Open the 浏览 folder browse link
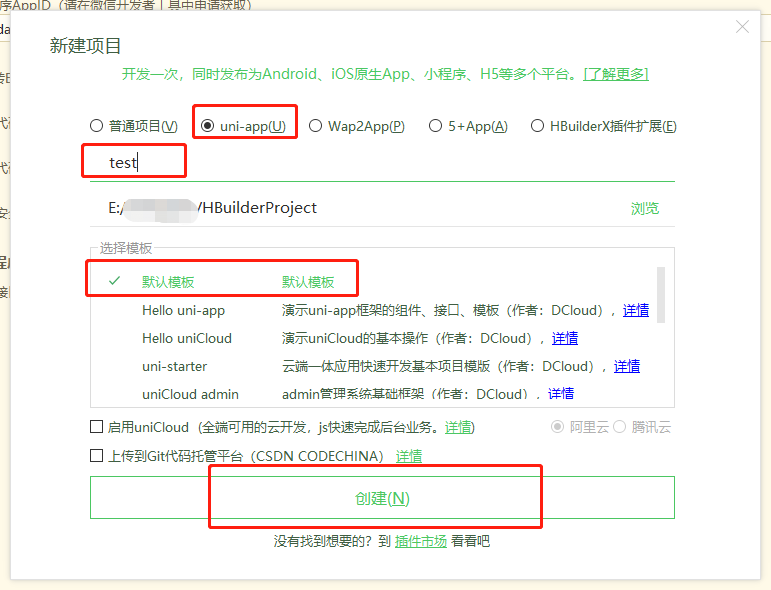 coord(645,208)
